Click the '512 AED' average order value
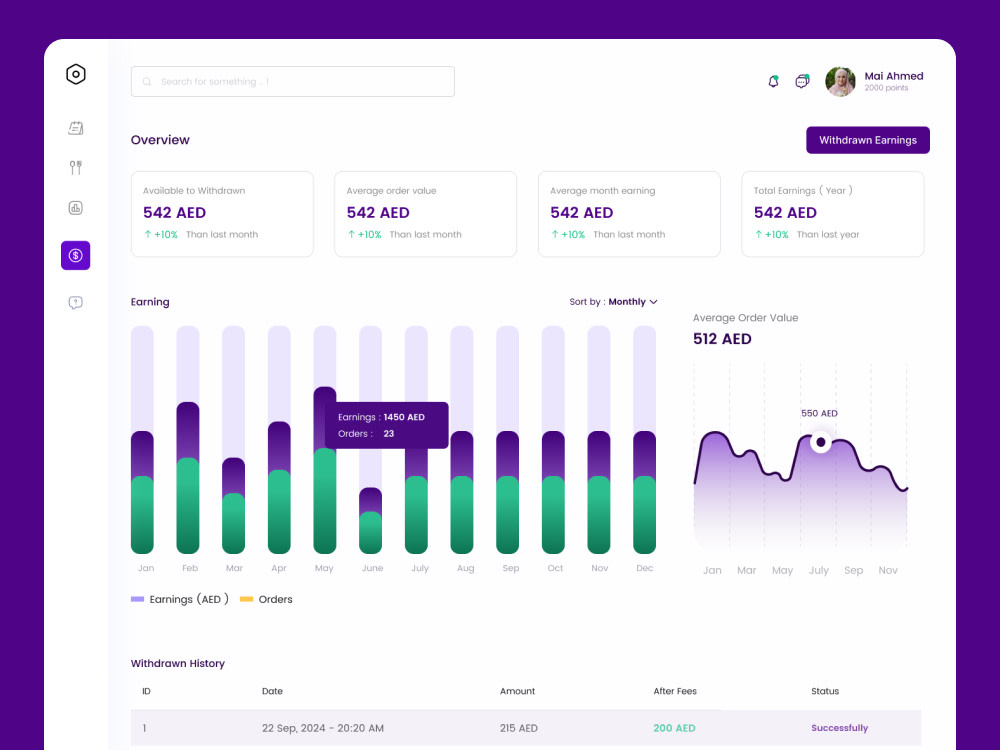The height and width of the screenshot is (750, 1000). tap(722, 339)
